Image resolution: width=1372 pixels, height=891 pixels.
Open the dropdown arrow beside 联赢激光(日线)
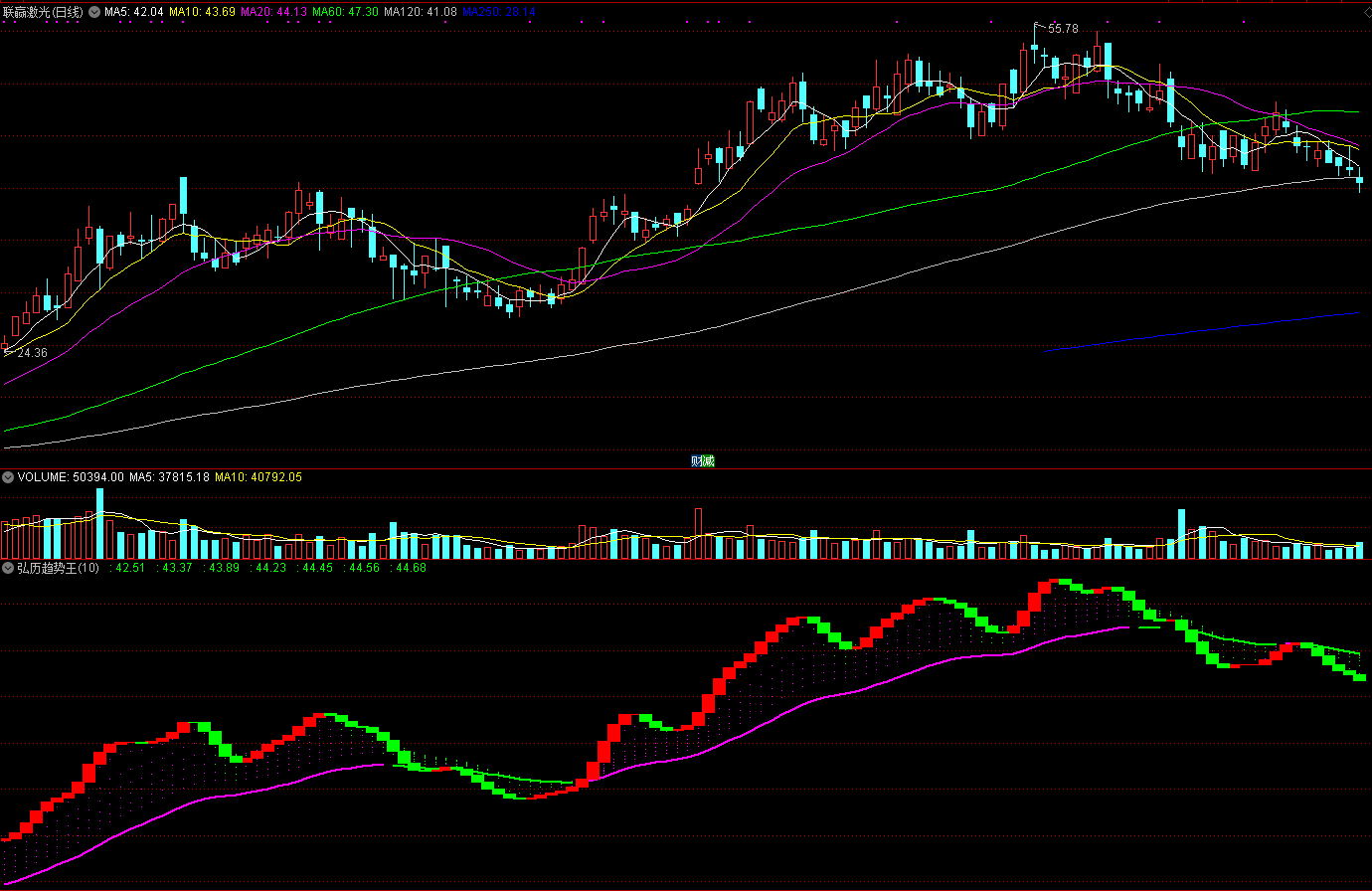tap(94, 12)
